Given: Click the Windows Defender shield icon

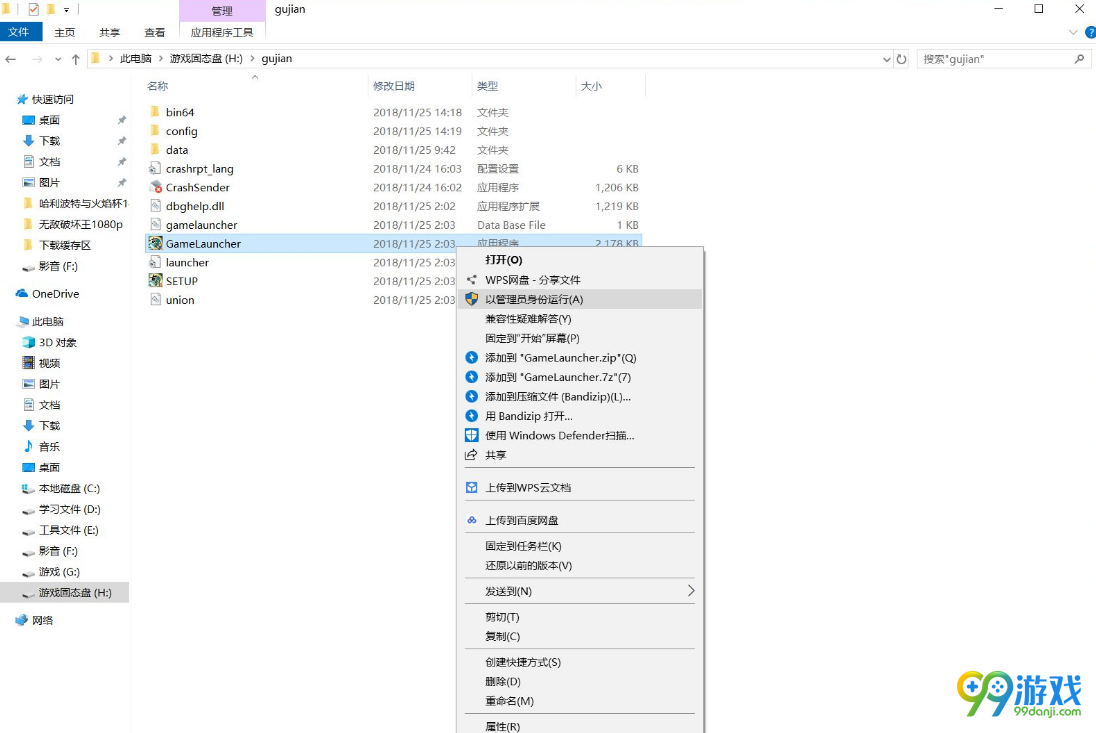Looking at the screenshot, I should click(x=472, y=435).
